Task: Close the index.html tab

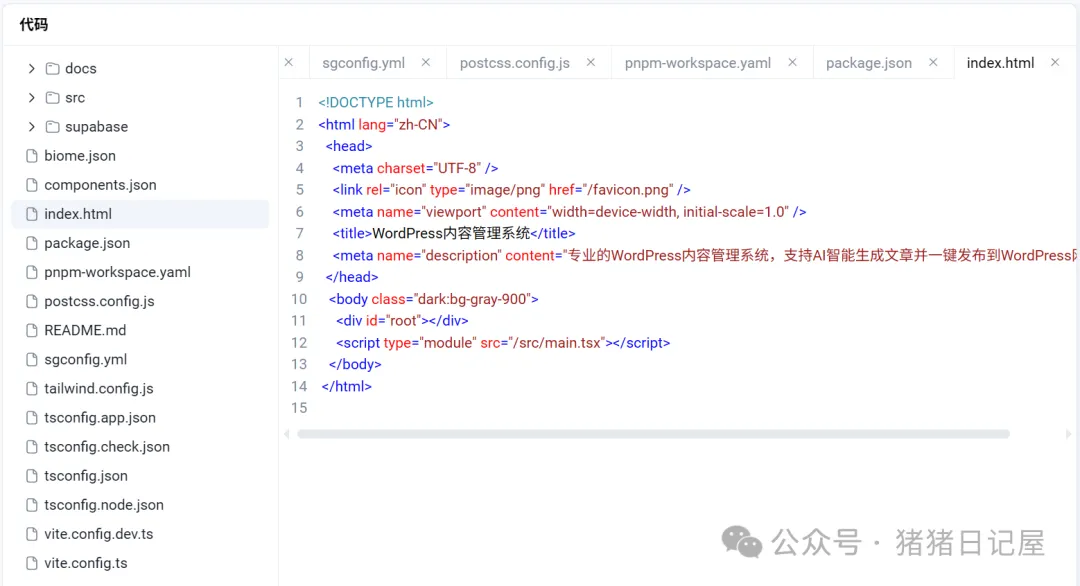Action: 1054,62
